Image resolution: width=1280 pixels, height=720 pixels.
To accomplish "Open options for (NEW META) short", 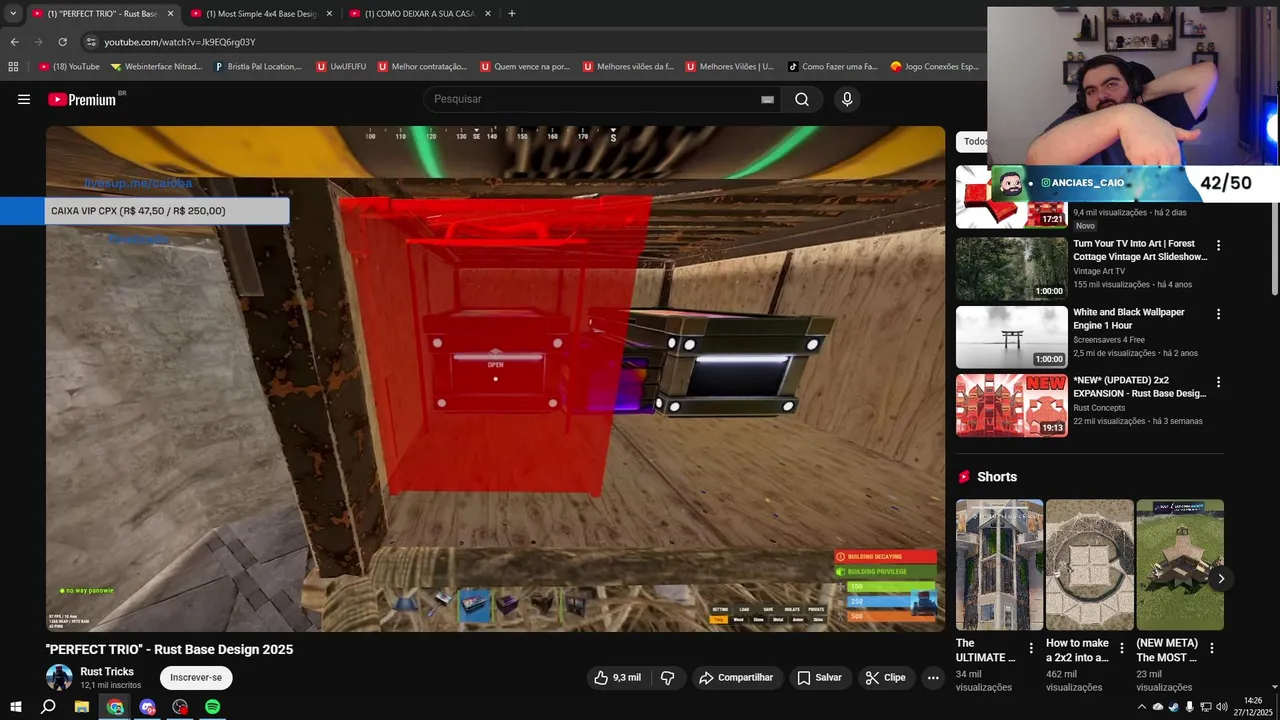I will pos(1212,648).
